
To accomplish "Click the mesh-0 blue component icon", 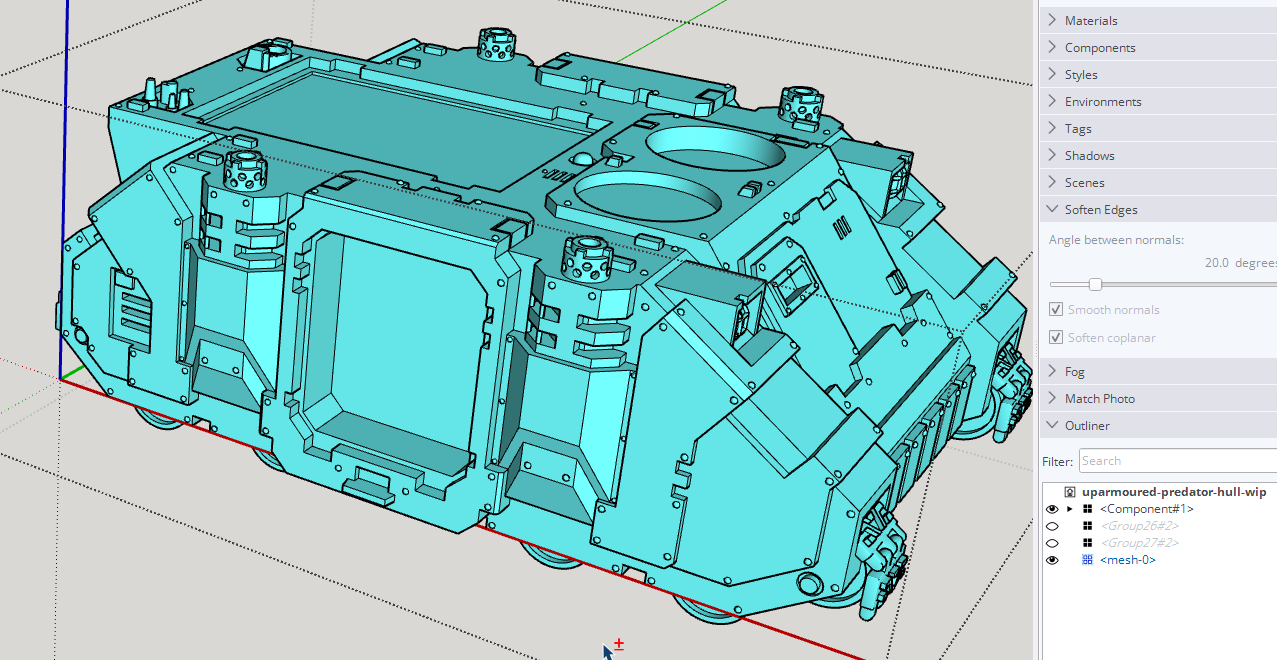I will tap(1087, 560).
